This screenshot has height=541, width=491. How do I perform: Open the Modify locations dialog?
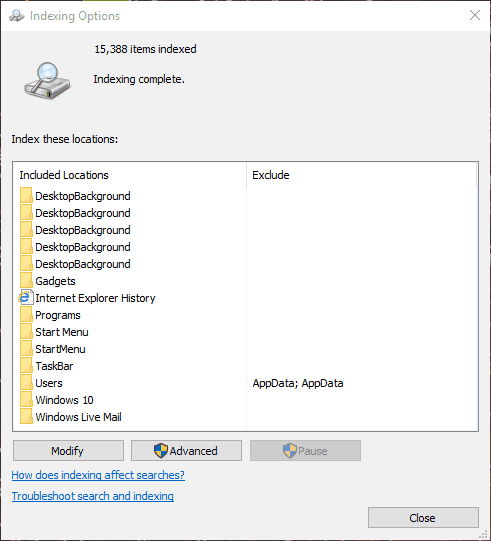(68, 450)
